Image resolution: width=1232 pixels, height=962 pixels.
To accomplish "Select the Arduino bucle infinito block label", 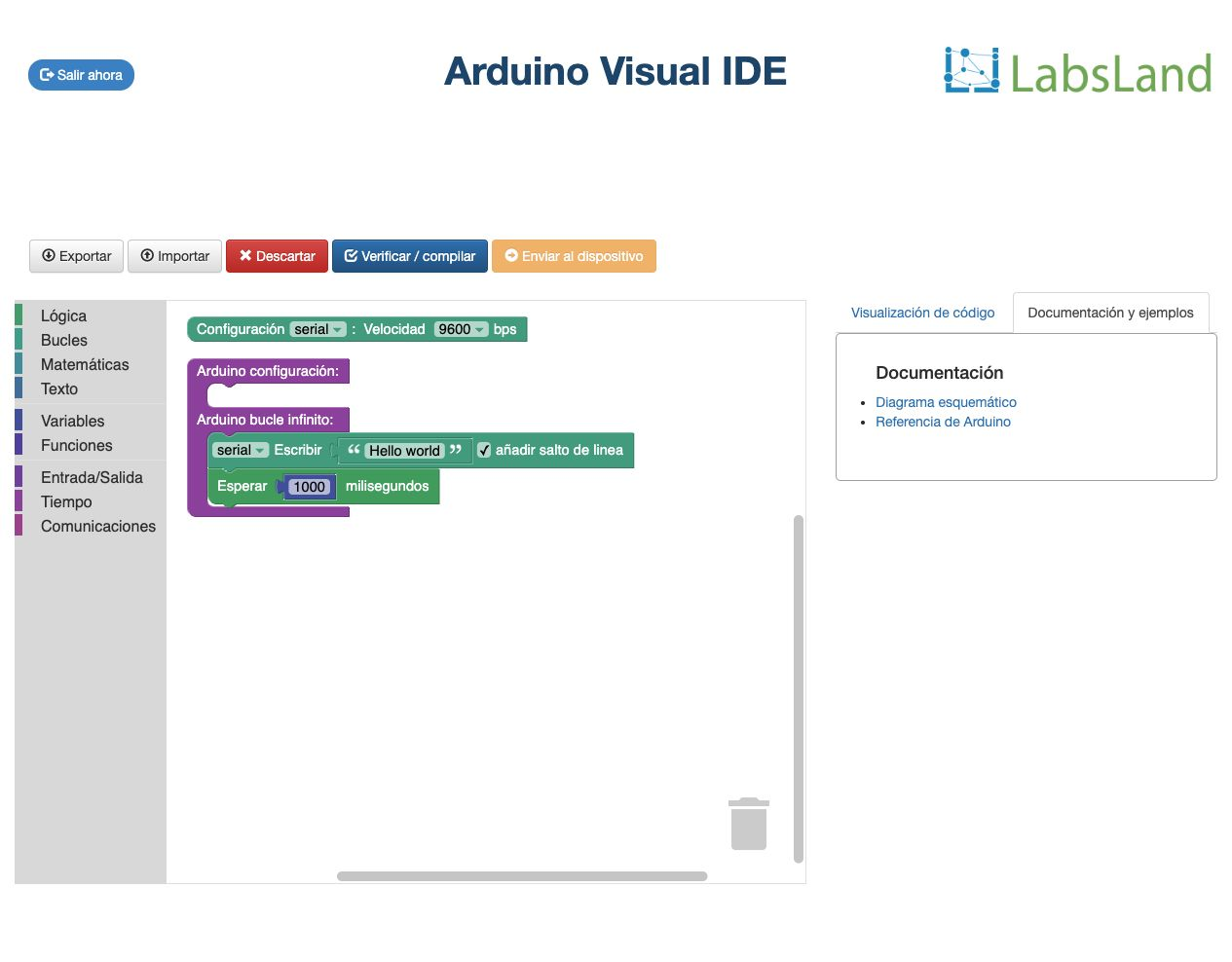I will click(265, 420).
